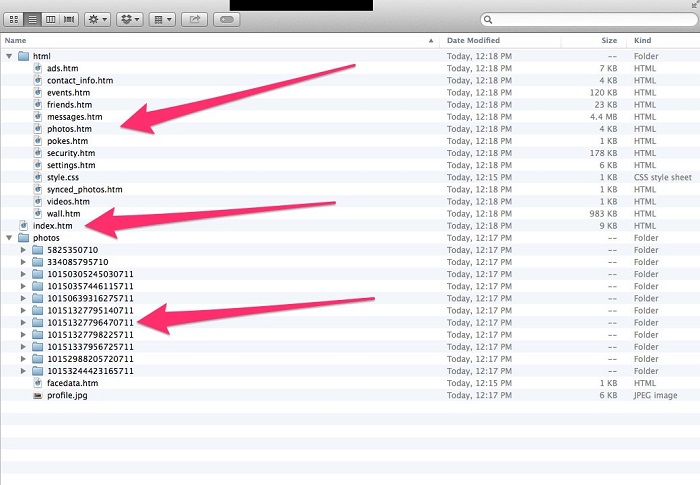The image size is (700, 485).
Task: Select messages.htm file icon
Action: point(38,116)
